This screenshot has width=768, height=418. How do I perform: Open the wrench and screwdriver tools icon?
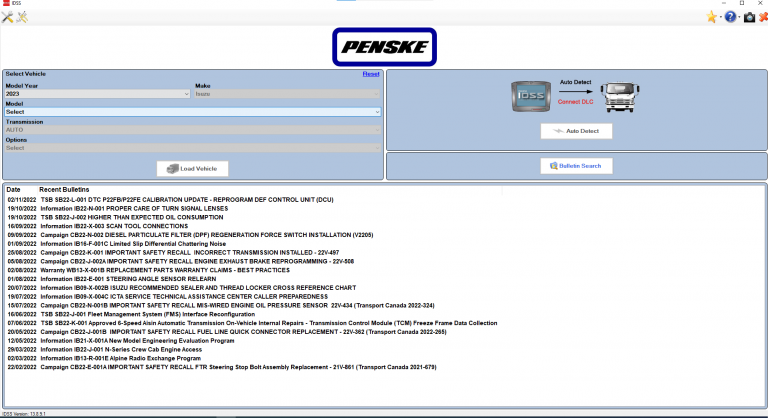pos(7,17)
